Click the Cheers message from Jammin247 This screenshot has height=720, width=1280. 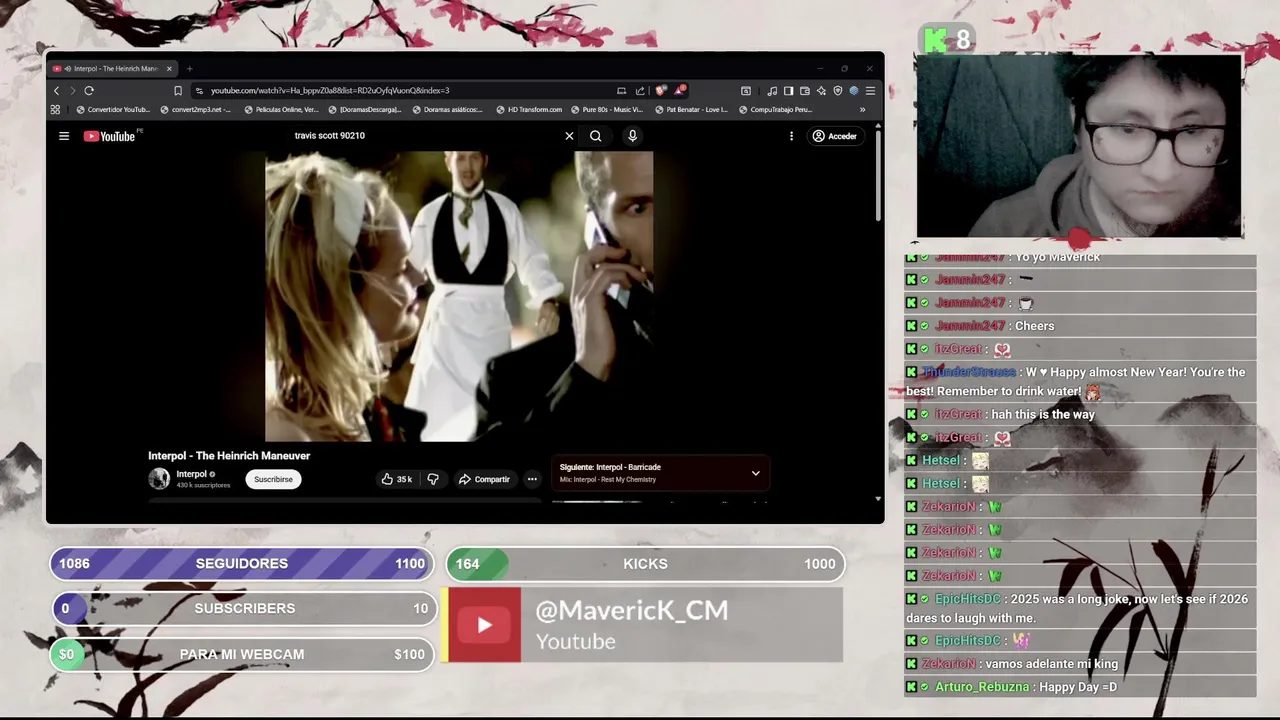(1080, 326)
